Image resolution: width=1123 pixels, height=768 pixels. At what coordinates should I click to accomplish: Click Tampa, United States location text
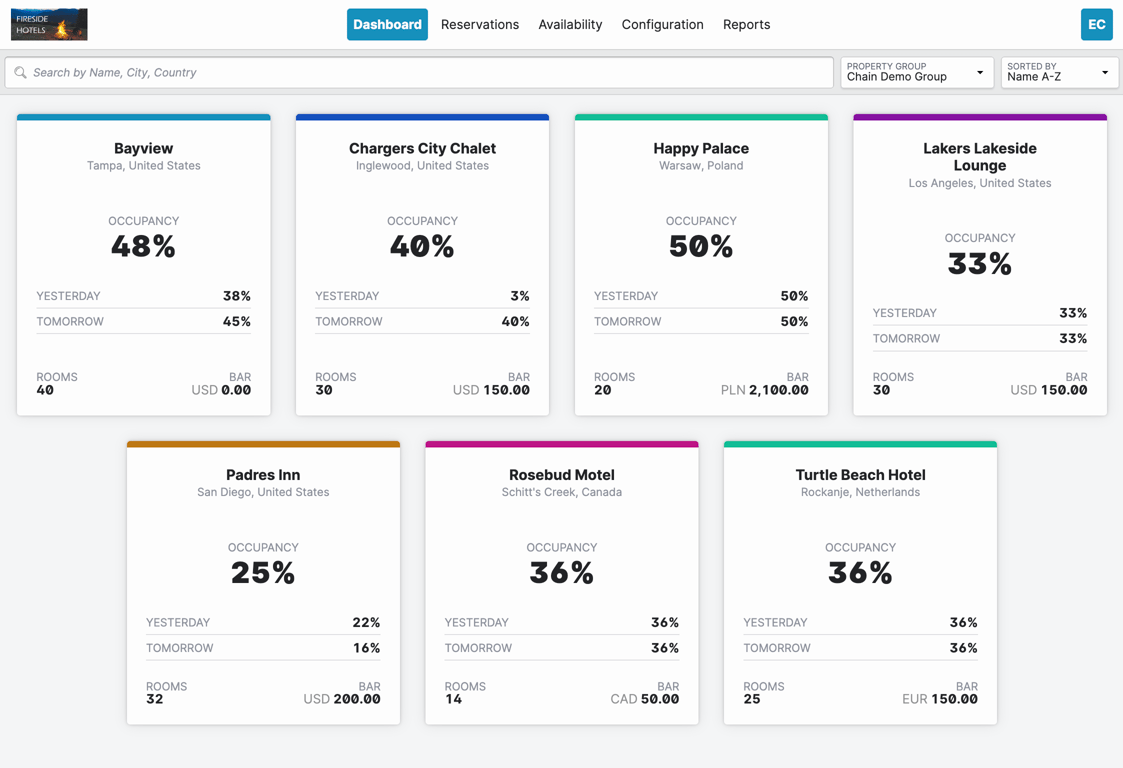143,165
